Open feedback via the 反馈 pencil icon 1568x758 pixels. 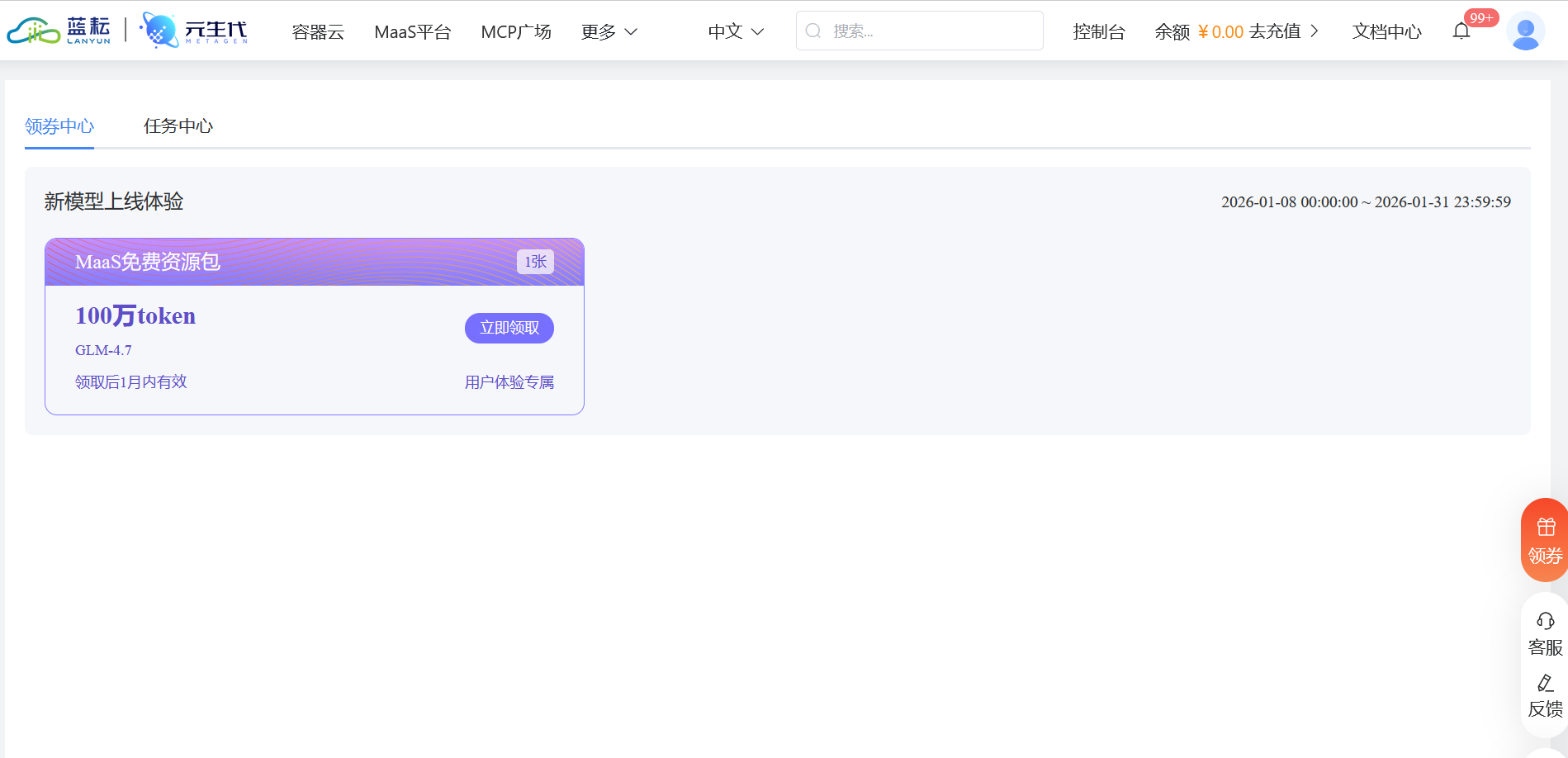[x=1543, y=683]
